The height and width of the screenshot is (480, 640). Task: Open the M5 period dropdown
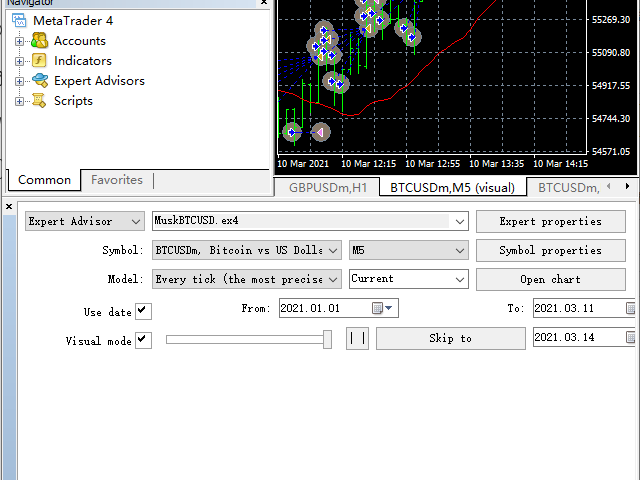(460, 250)
